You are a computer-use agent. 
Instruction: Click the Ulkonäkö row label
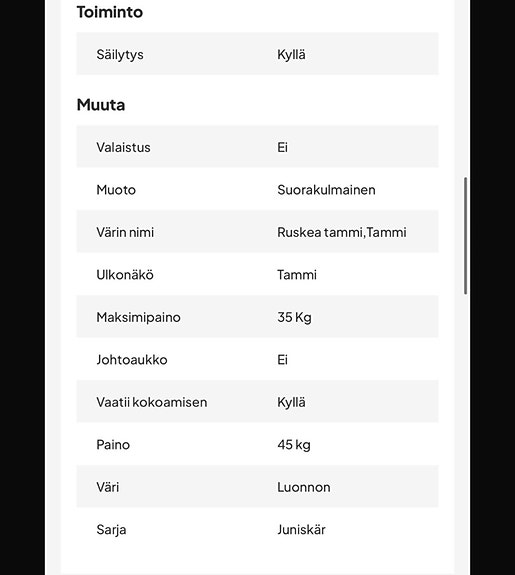click(125, 275)
